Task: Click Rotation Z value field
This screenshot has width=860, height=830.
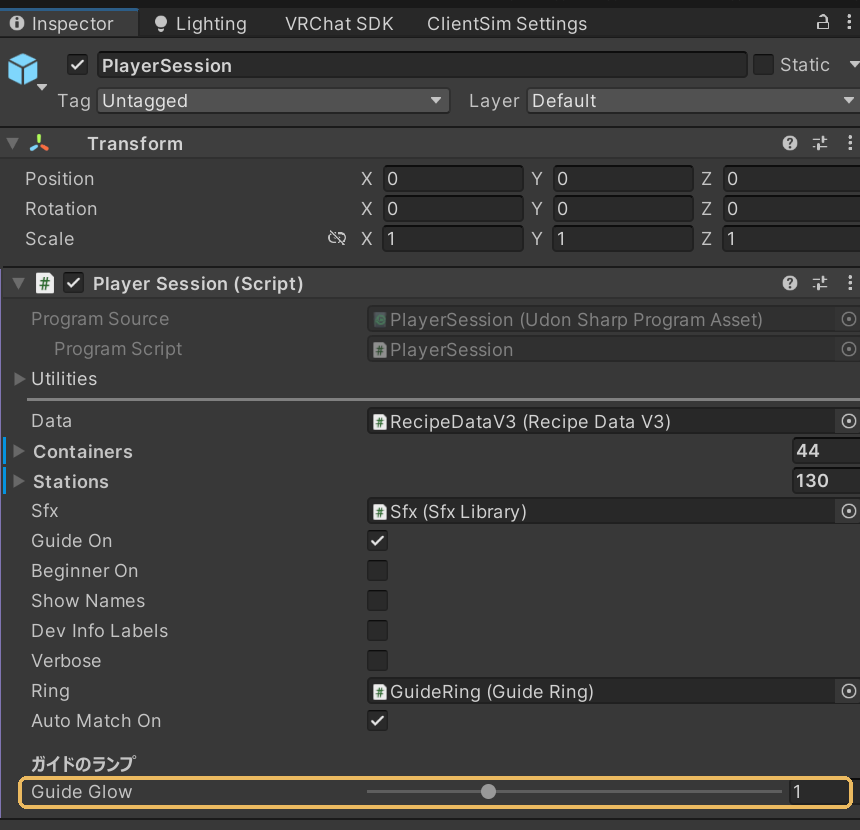Action: (791, 208)
